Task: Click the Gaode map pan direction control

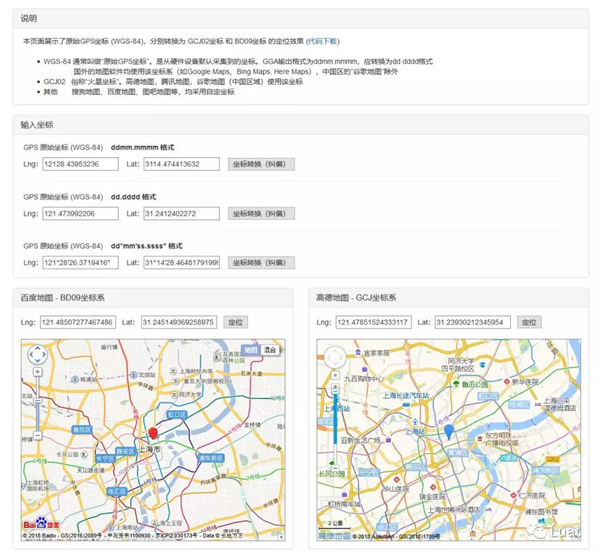Action: pyautogui.click(x=335, y=357)
